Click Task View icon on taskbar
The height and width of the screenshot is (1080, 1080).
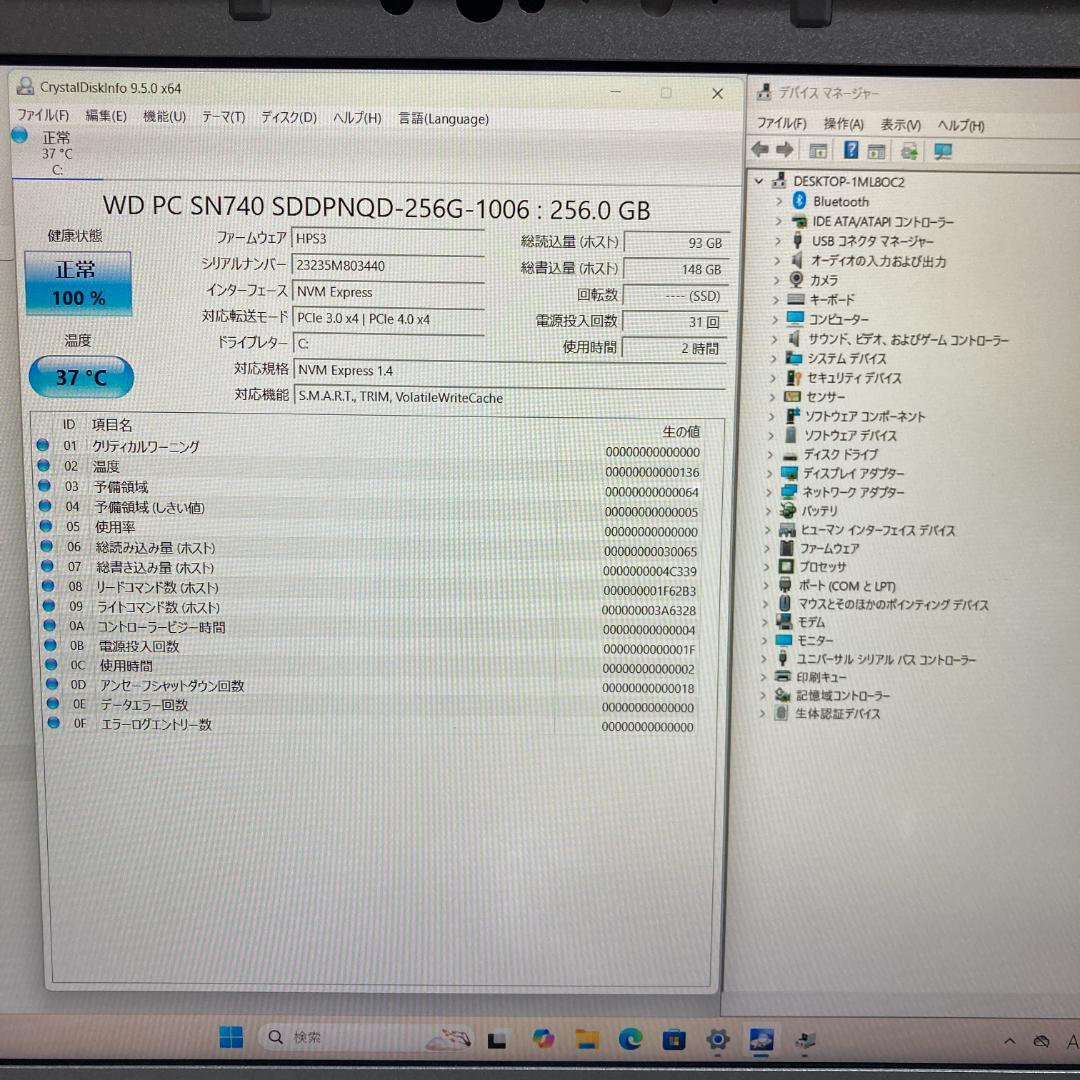click(497, 1039)
